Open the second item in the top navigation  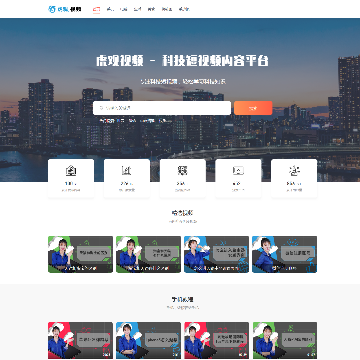110,9
